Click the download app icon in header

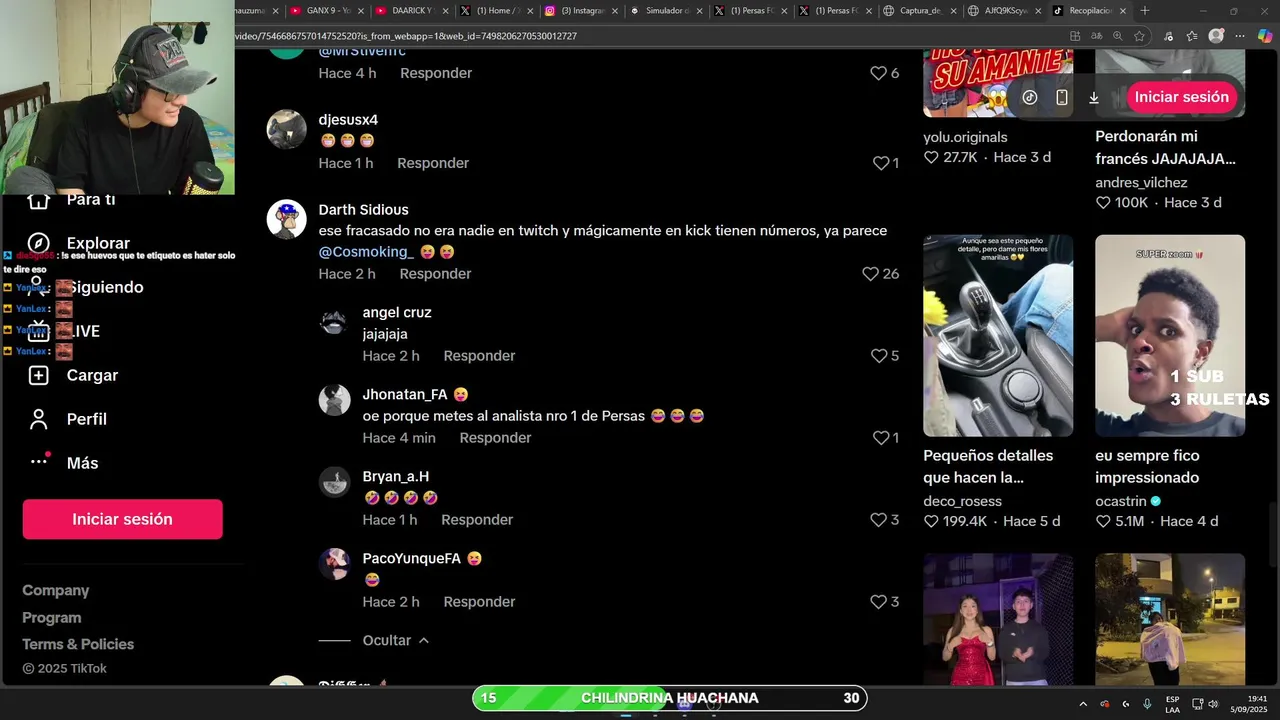(1094, 97)
